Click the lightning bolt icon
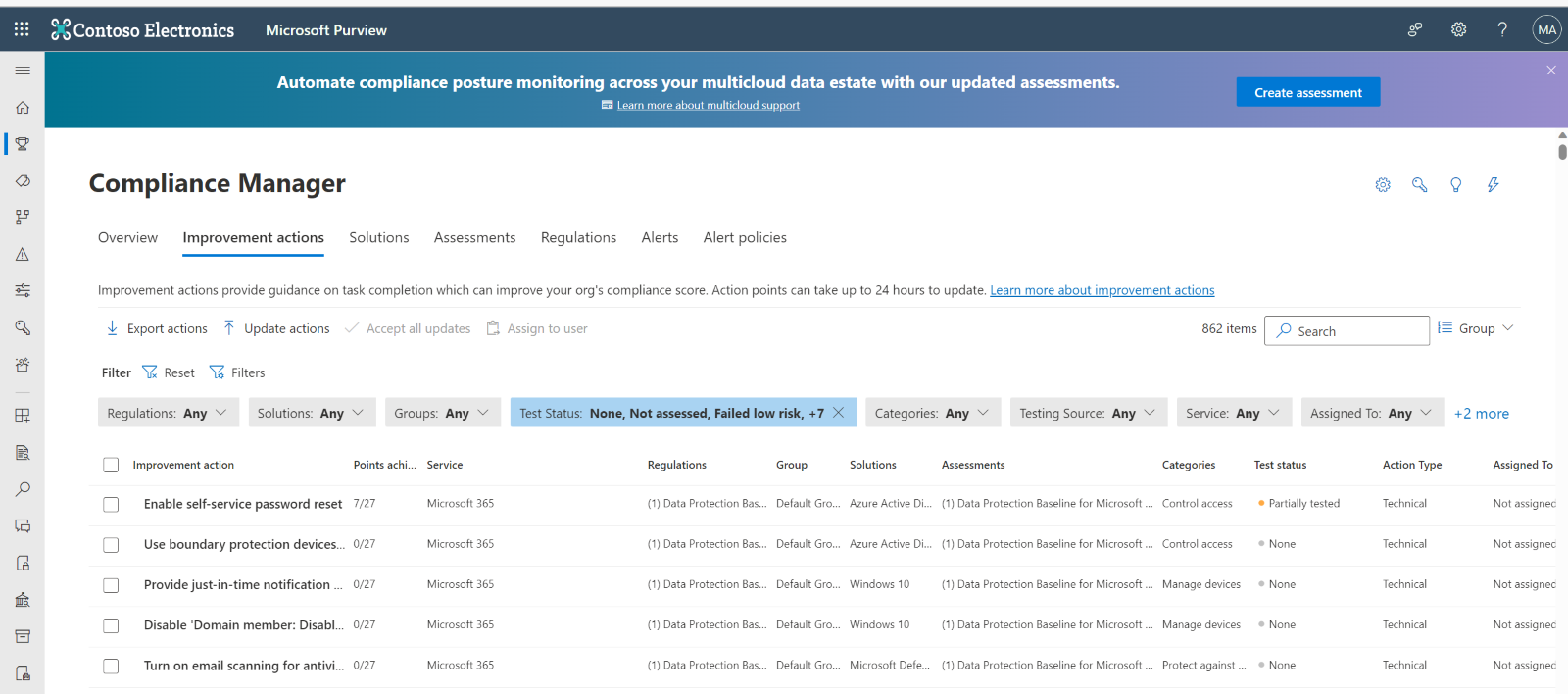1568x694 pixels. 1493,184
